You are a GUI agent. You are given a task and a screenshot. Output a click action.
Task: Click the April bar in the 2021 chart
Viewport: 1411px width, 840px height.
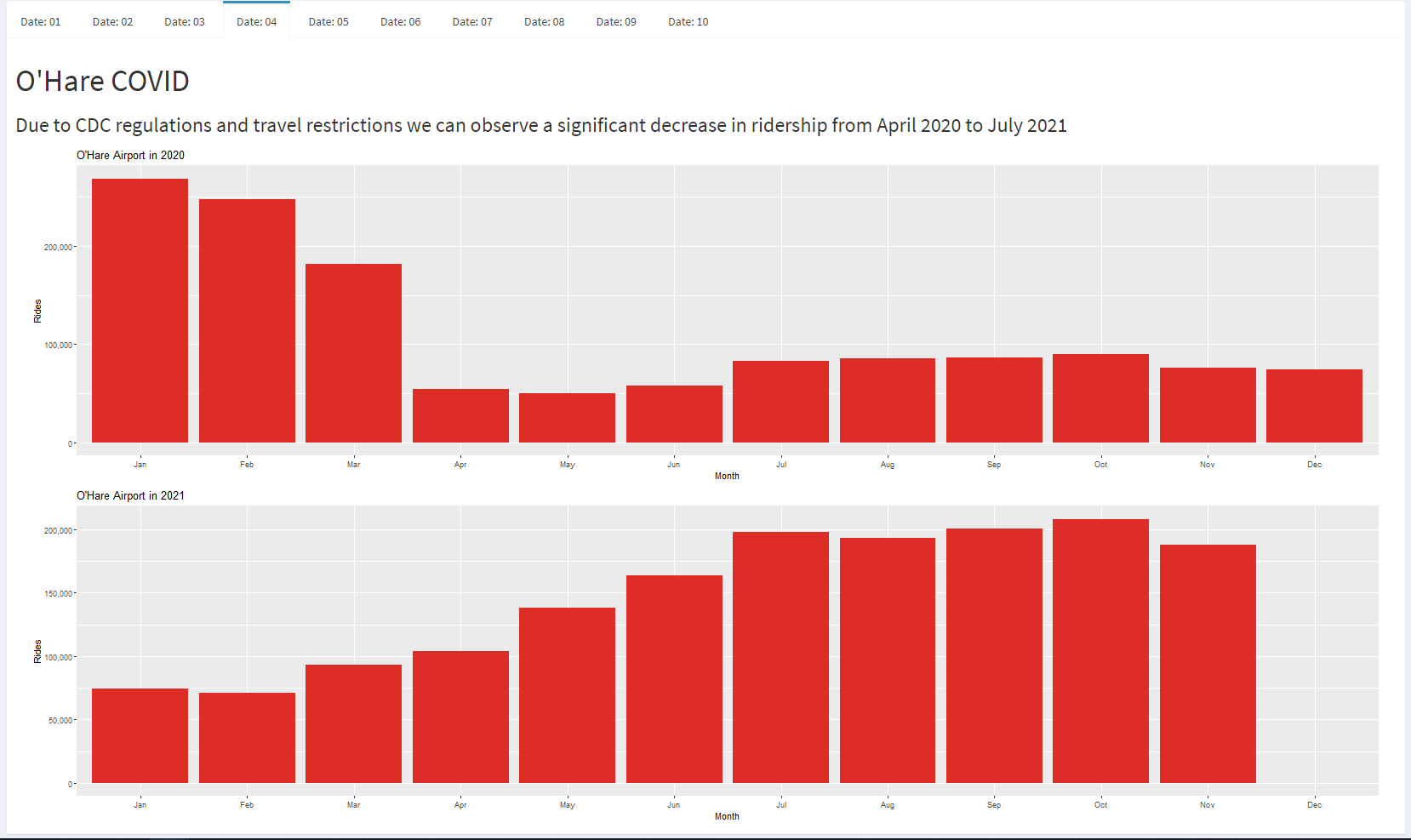coord(460,717)
